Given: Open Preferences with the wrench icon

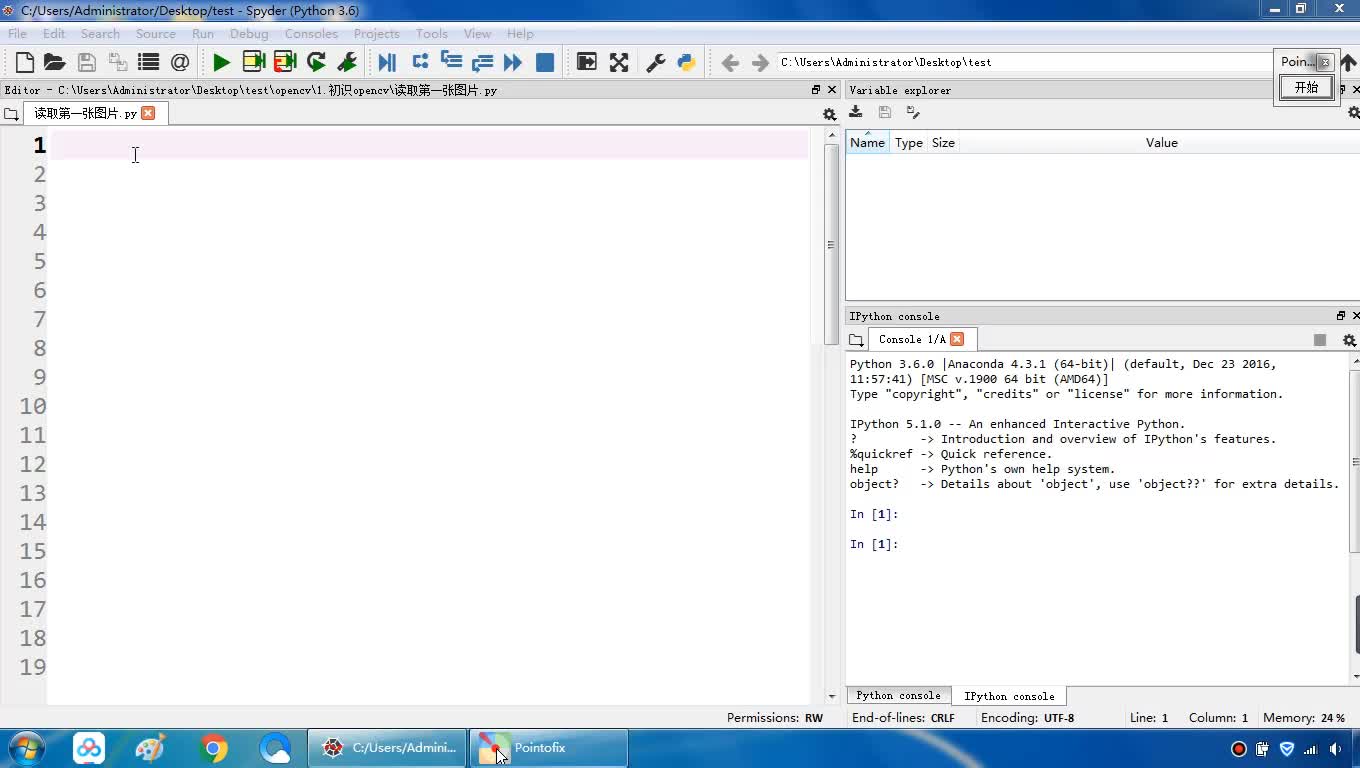Looking at the screenshot, I should point(656,62).
